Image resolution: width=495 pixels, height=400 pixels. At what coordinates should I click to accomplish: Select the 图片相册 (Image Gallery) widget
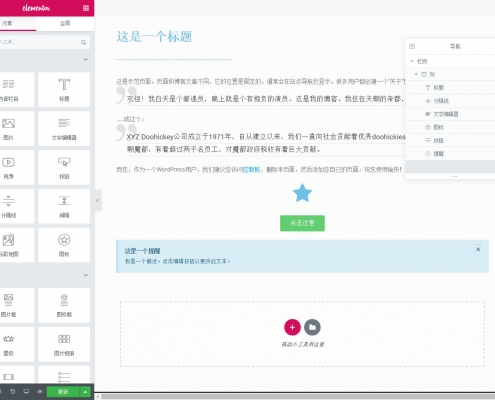64,344
